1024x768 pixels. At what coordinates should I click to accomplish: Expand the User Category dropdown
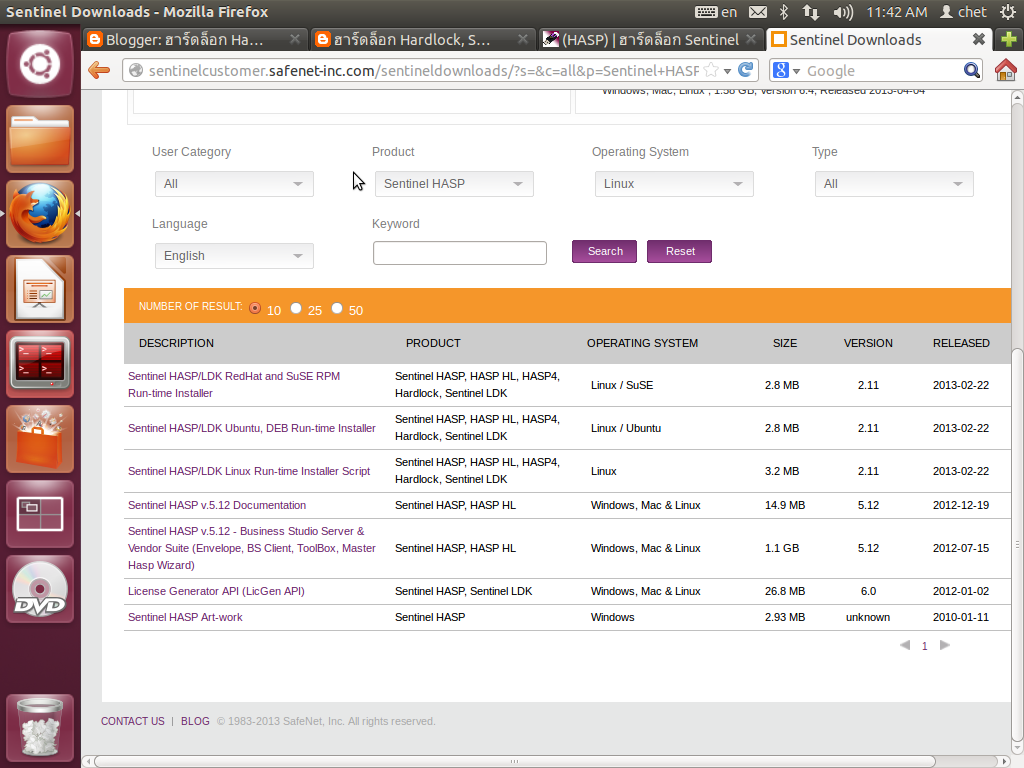pos(234,184)
